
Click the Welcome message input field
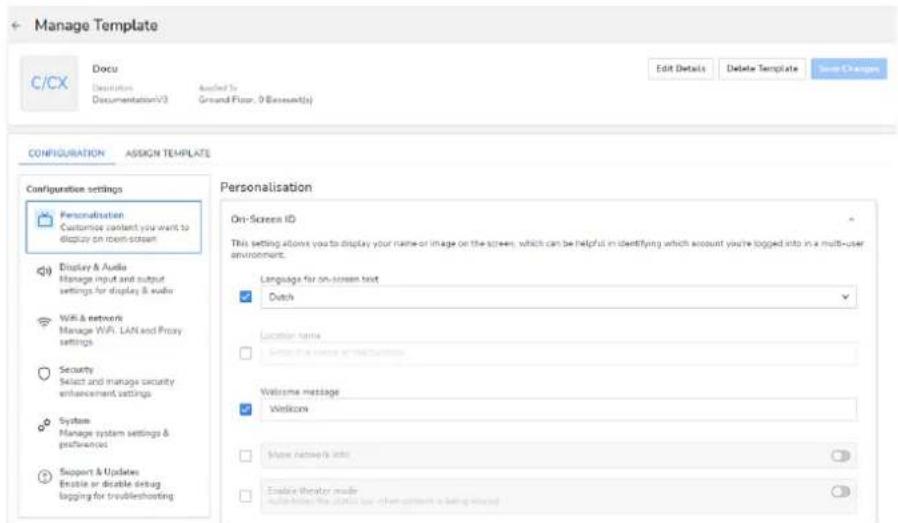559,409
